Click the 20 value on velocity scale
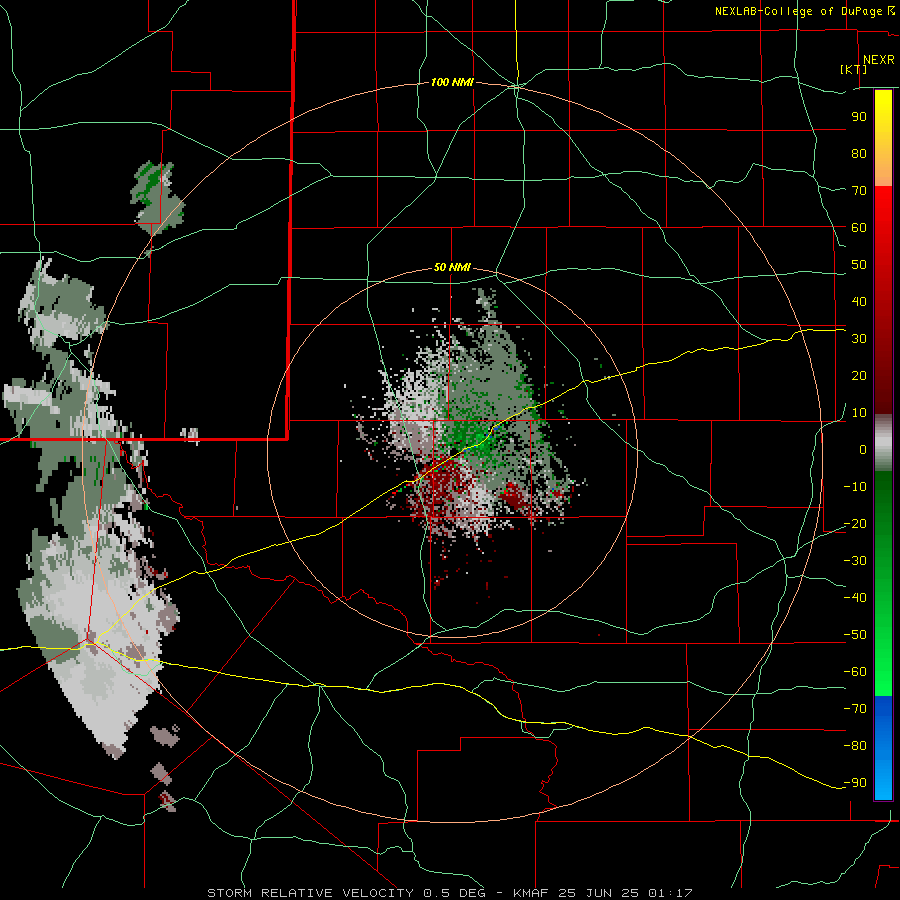Screen dimensions: 900x900 point(859,375)
